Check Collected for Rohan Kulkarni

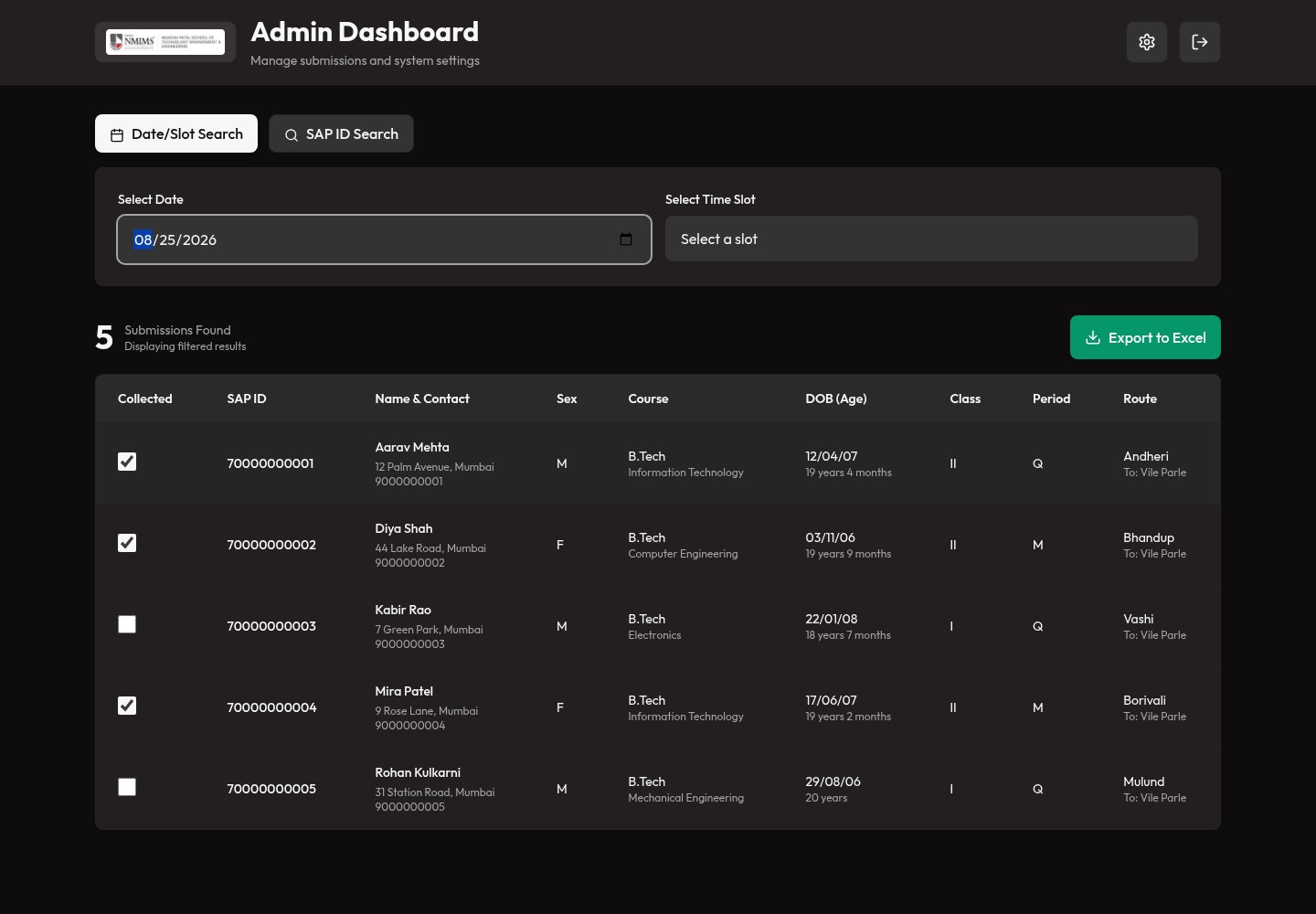click(127, 787)
